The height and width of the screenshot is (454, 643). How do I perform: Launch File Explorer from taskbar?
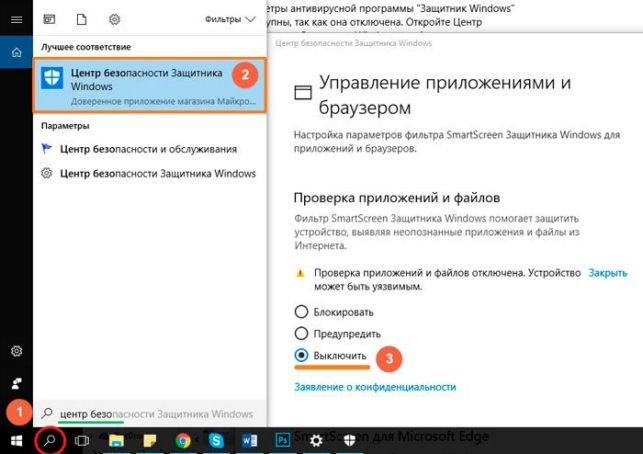[116, 441]
